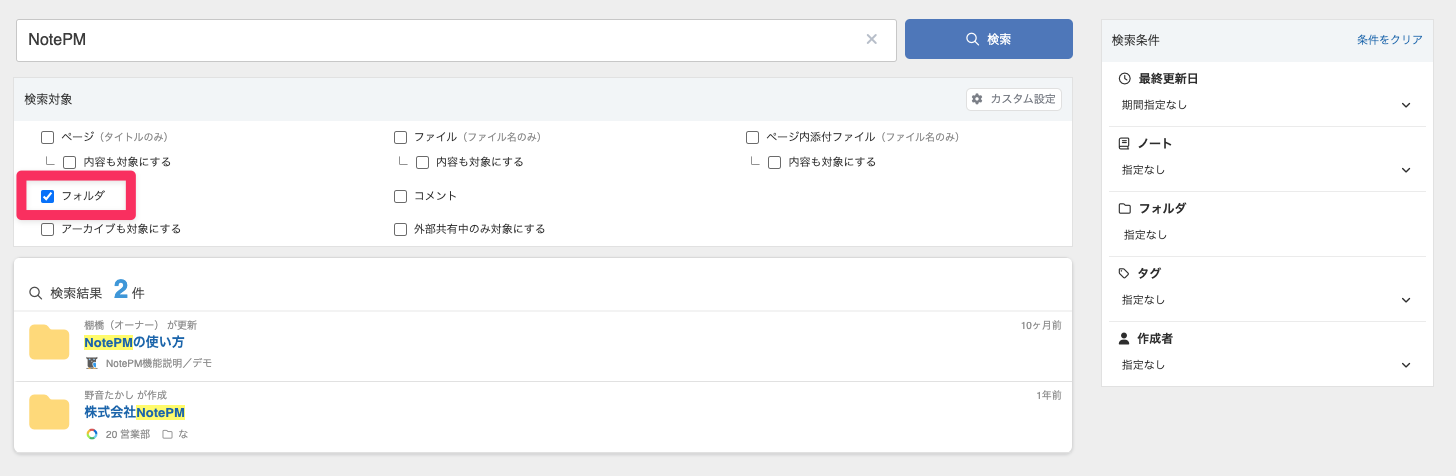Click the blue 検索 search button
This screenshot has width=1456, height=476.
point(989,39)
